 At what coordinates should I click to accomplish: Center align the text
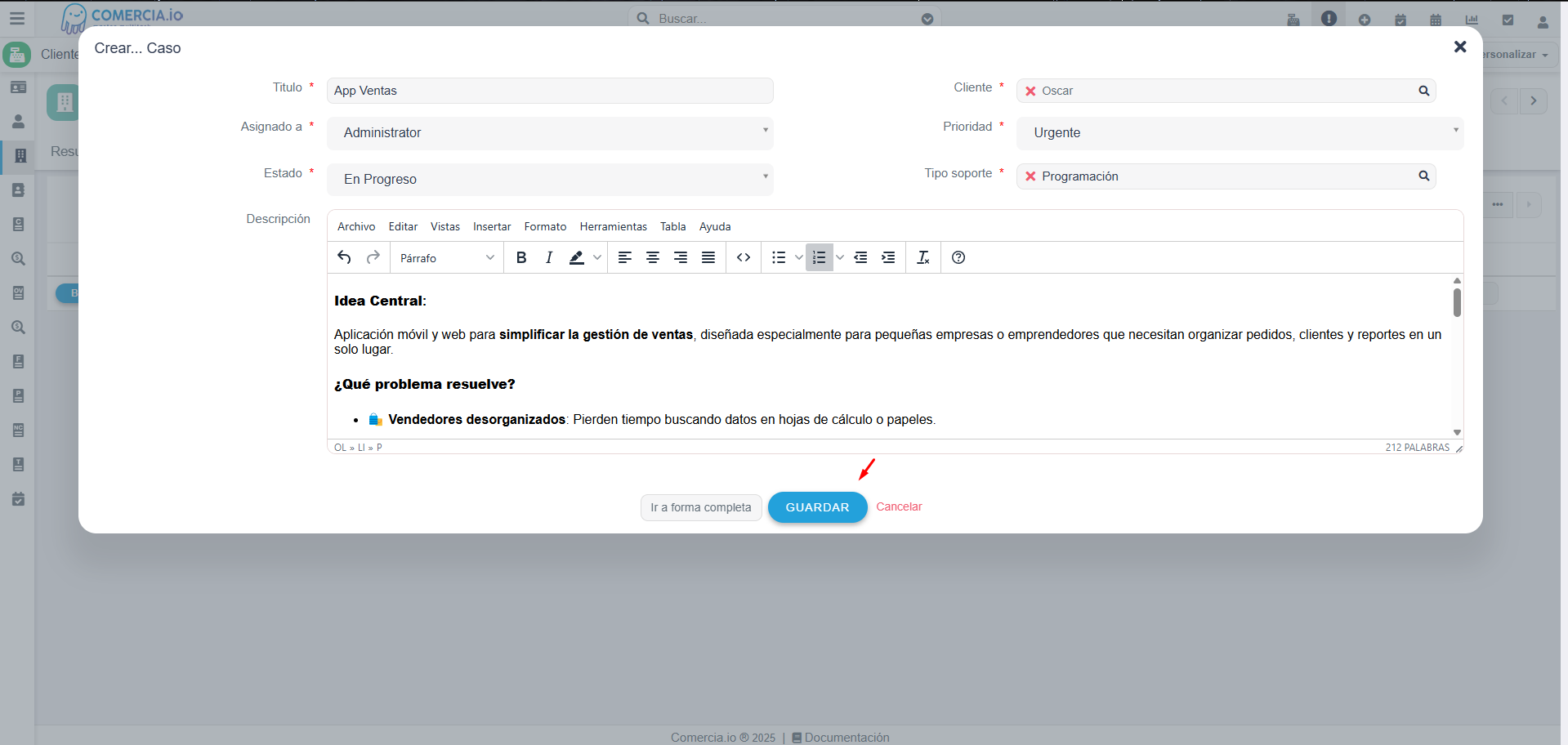[x=653, y=257]
